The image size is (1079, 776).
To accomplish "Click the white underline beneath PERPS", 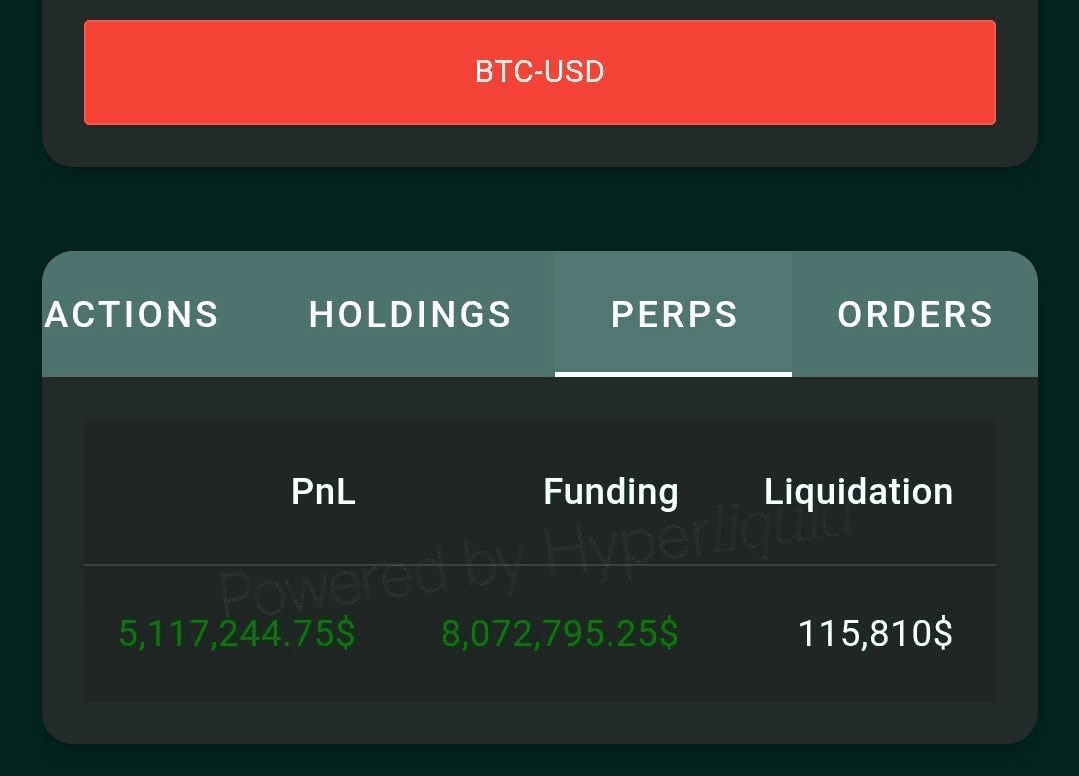I will click(673, 374).
